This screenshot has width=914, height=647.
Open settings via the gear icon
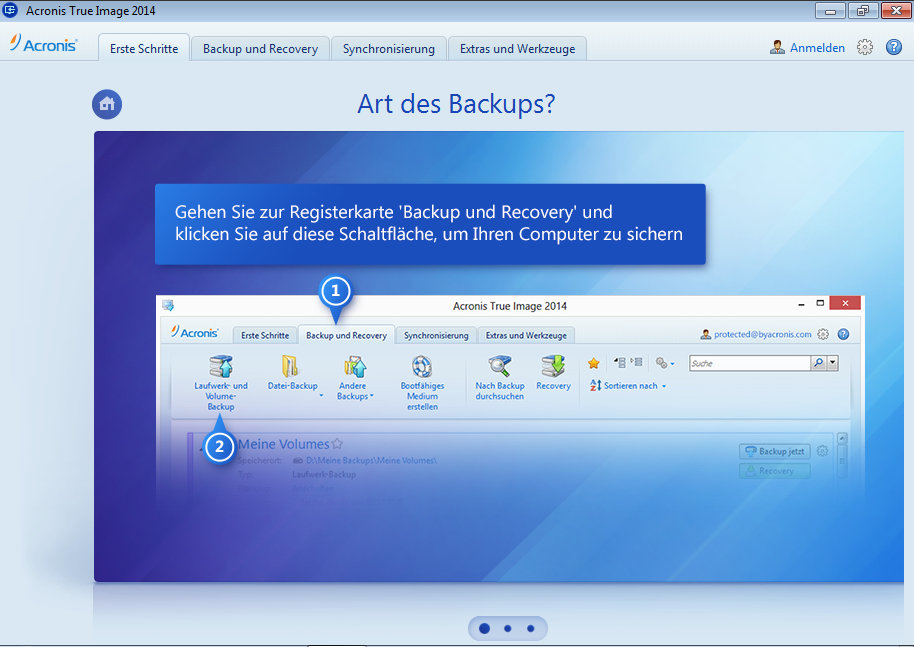[x=866, y=47]
